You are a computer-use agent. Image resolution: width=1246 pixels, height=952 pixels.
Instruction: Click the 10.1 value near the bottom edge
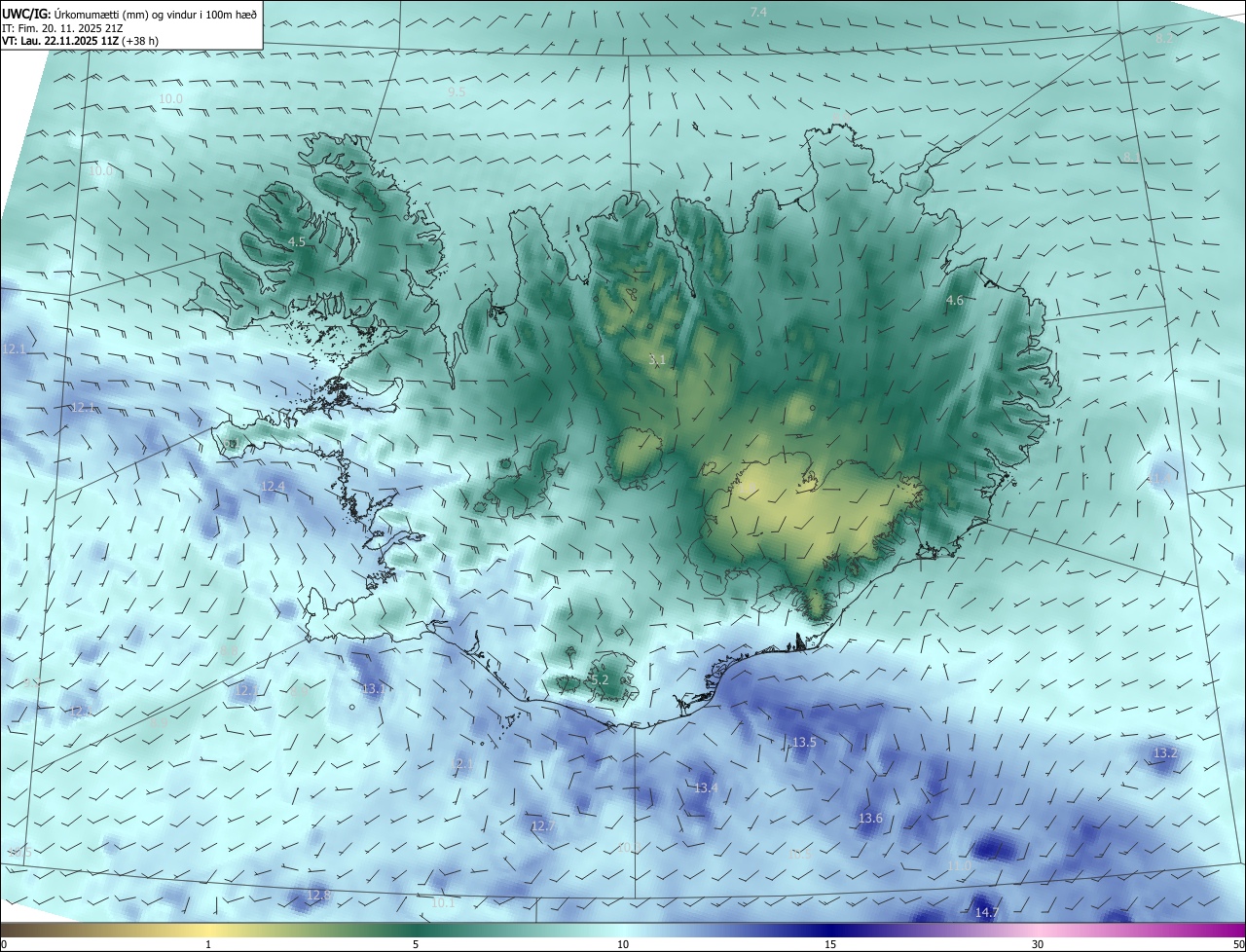443,903
